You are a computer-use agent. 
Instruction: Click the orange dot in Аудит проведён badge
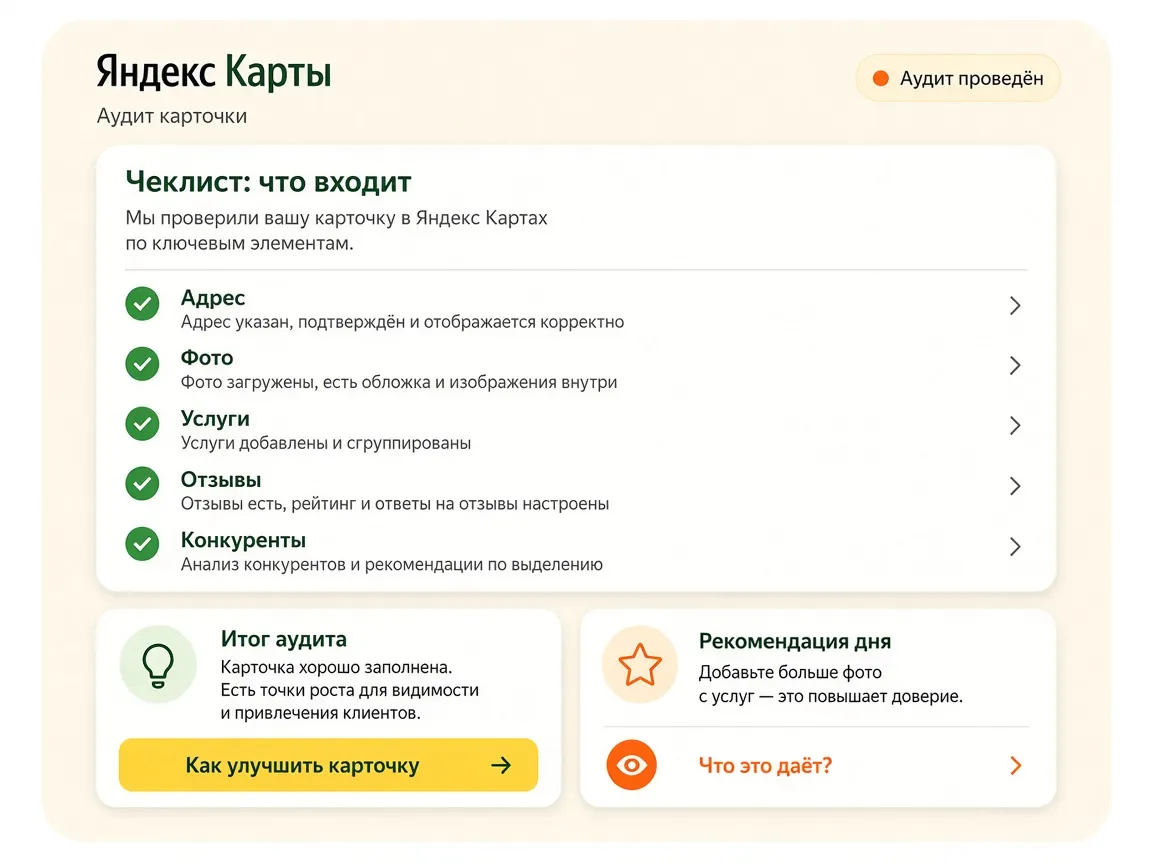(880, 79)
